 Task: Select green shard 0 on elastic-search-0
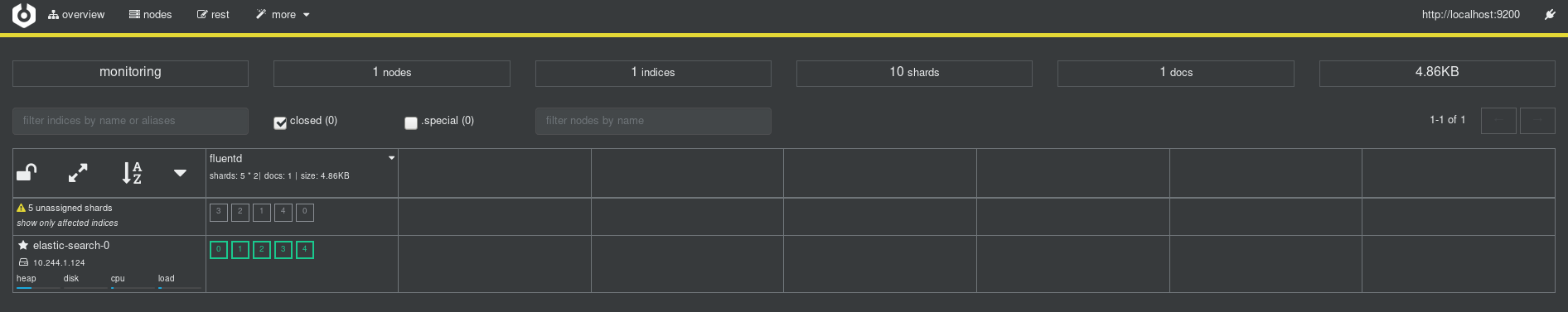219,249
